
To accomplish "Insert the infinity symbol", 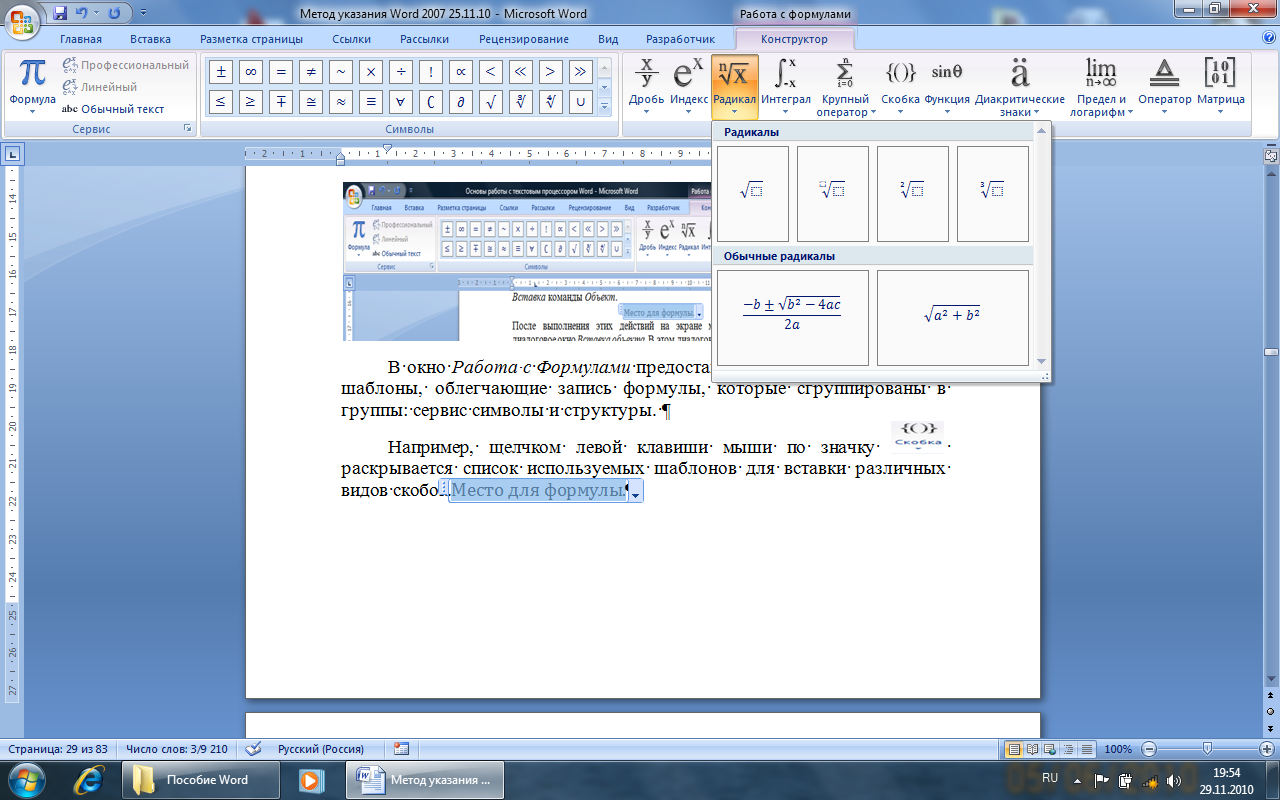I will pyautogui.click(x=251, y=72).
